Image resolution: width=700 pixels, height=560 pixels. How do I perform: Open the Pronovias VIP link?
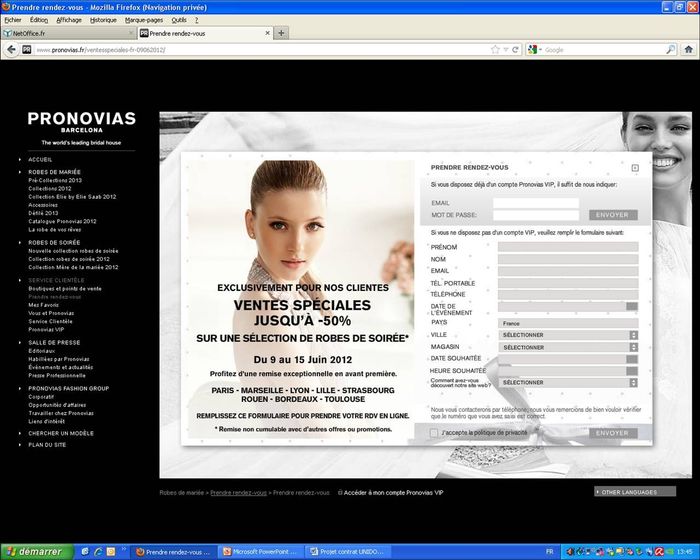[x=46, y=330]
